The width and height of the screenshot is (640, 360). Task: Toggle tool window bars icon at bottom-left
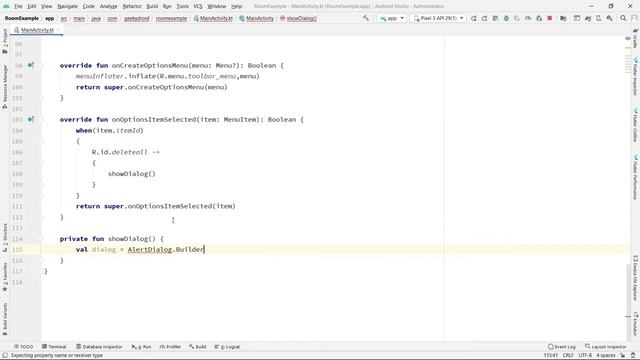pos(5,356)
